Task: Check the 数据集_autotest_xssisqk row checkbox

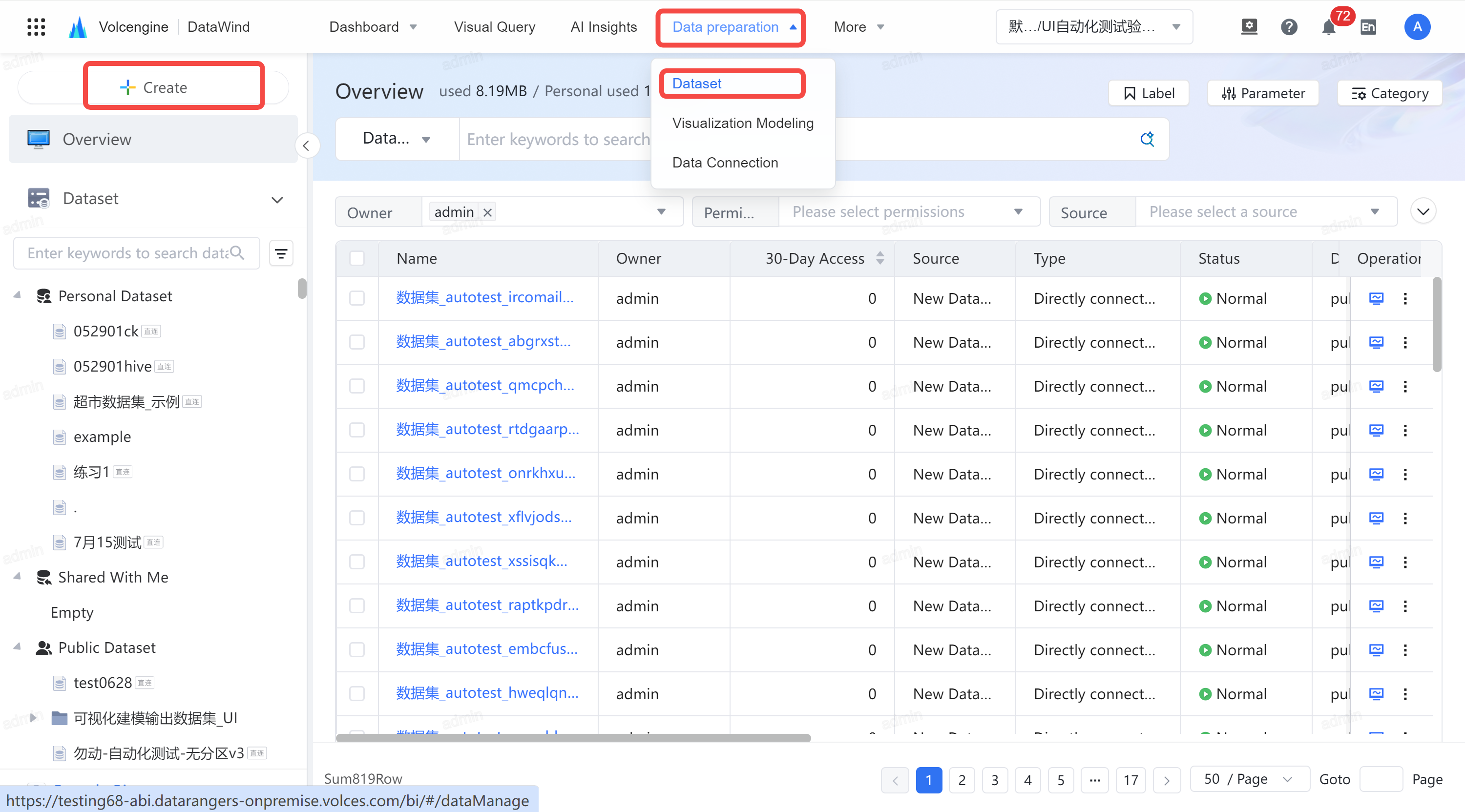Action: [x=356, y=562]
